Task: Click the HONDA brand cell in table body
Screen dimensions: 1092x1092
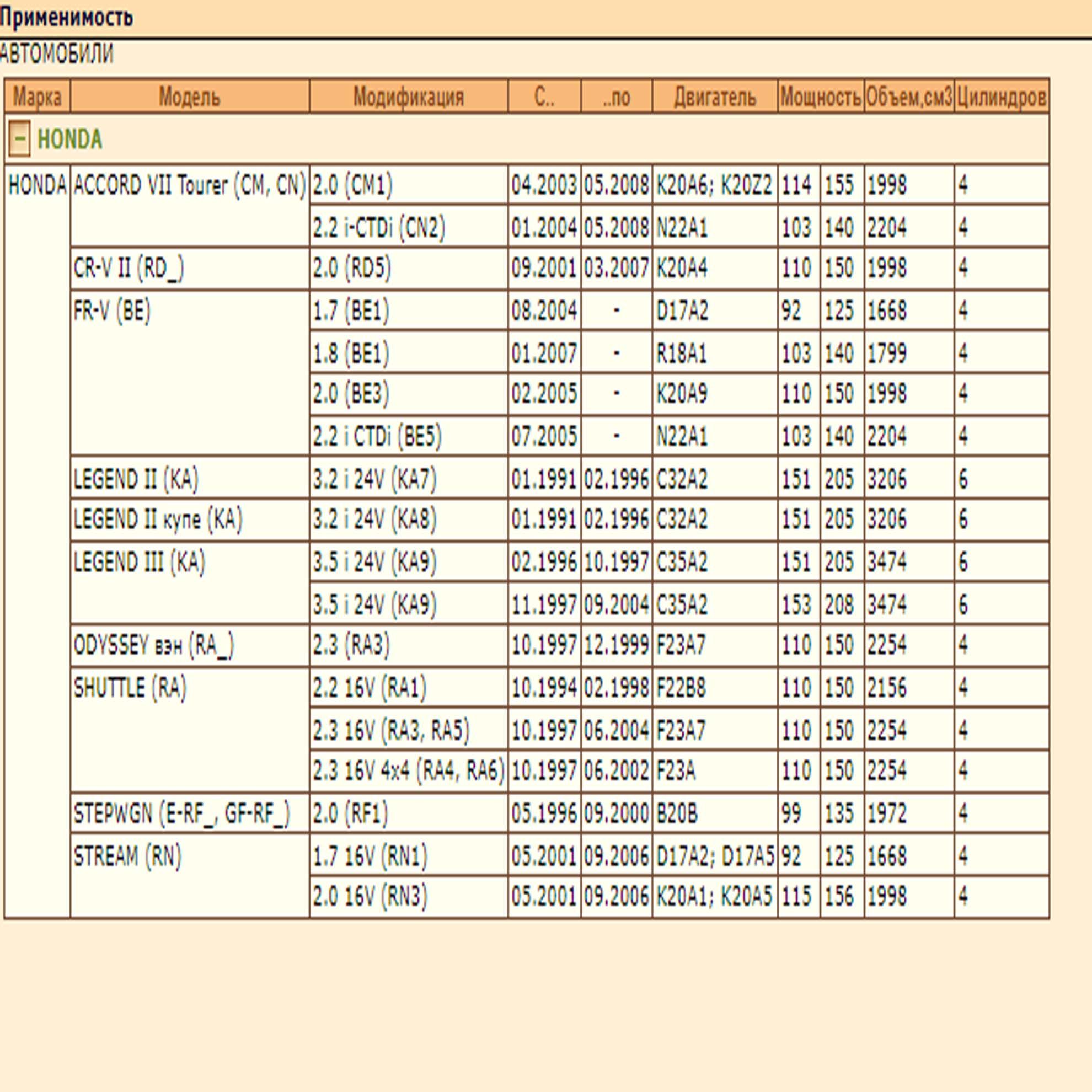Action: 38,541
